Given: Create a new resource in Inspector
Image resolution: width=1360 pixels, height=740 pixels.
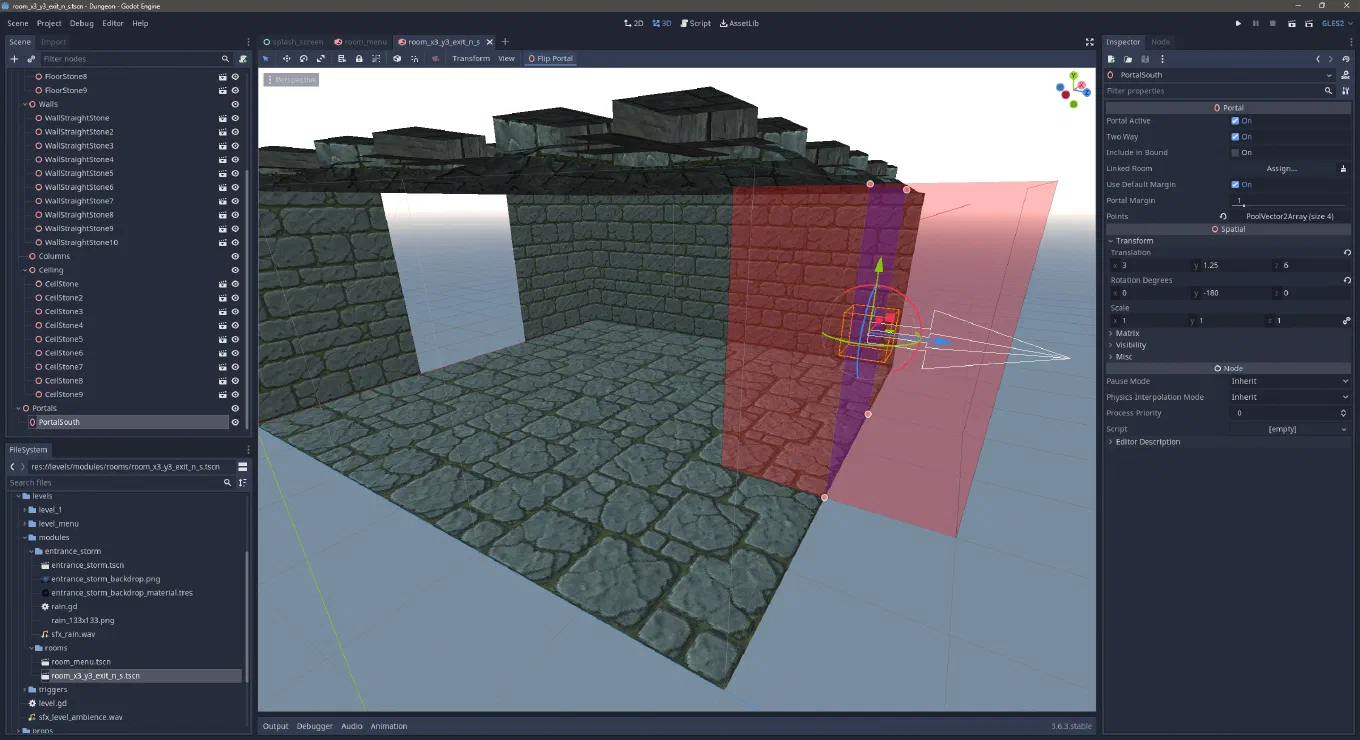Looking at the screenshot, I should (x=1111, y=59).
